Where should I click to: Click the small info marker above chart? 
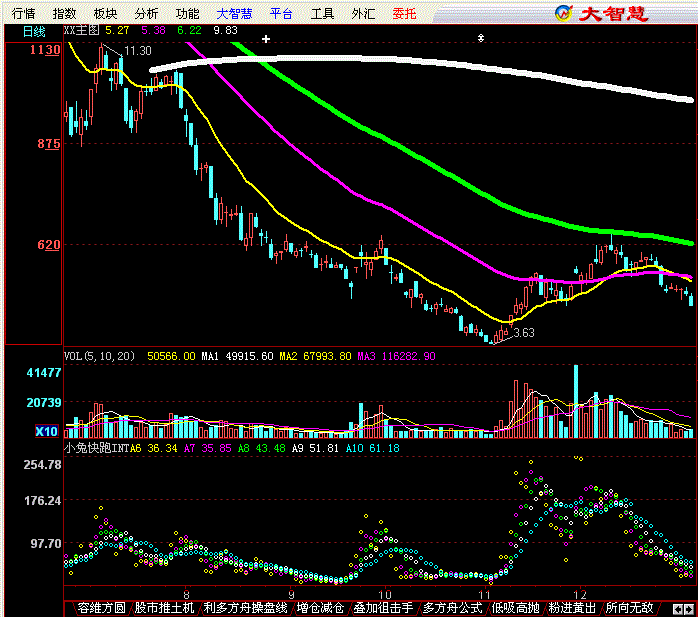click(x=481, y=38)
